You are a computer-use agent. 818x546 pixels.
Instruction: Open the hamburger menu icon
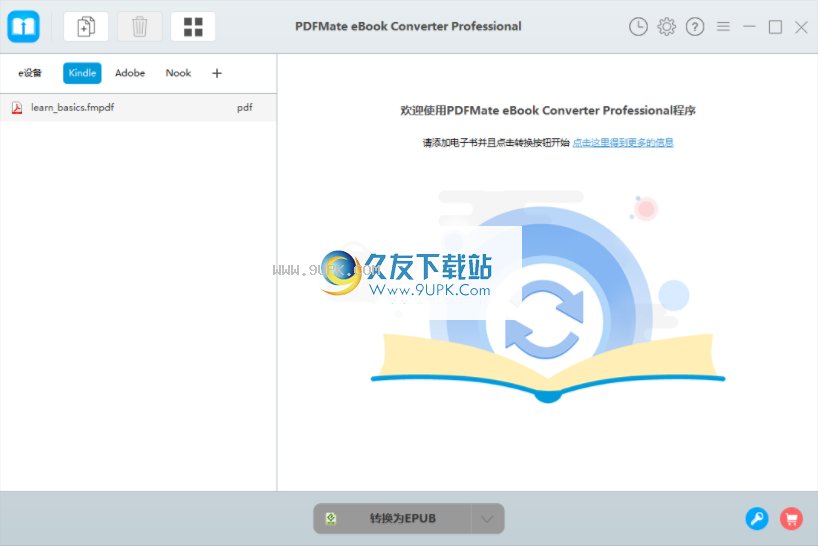coord(723,27)
